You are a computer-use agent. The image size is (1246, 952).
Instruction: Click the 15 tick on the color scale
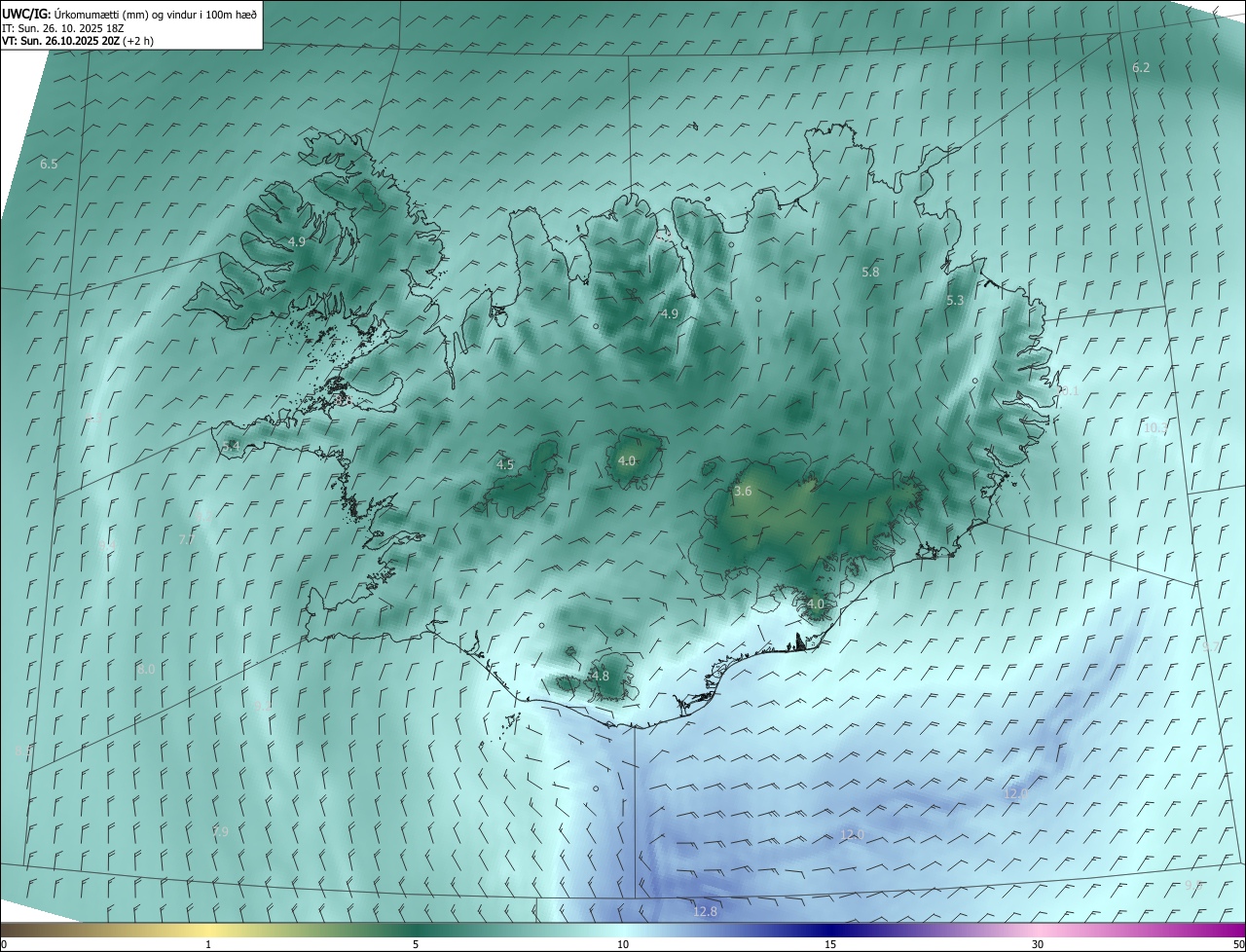click(830, 945)
